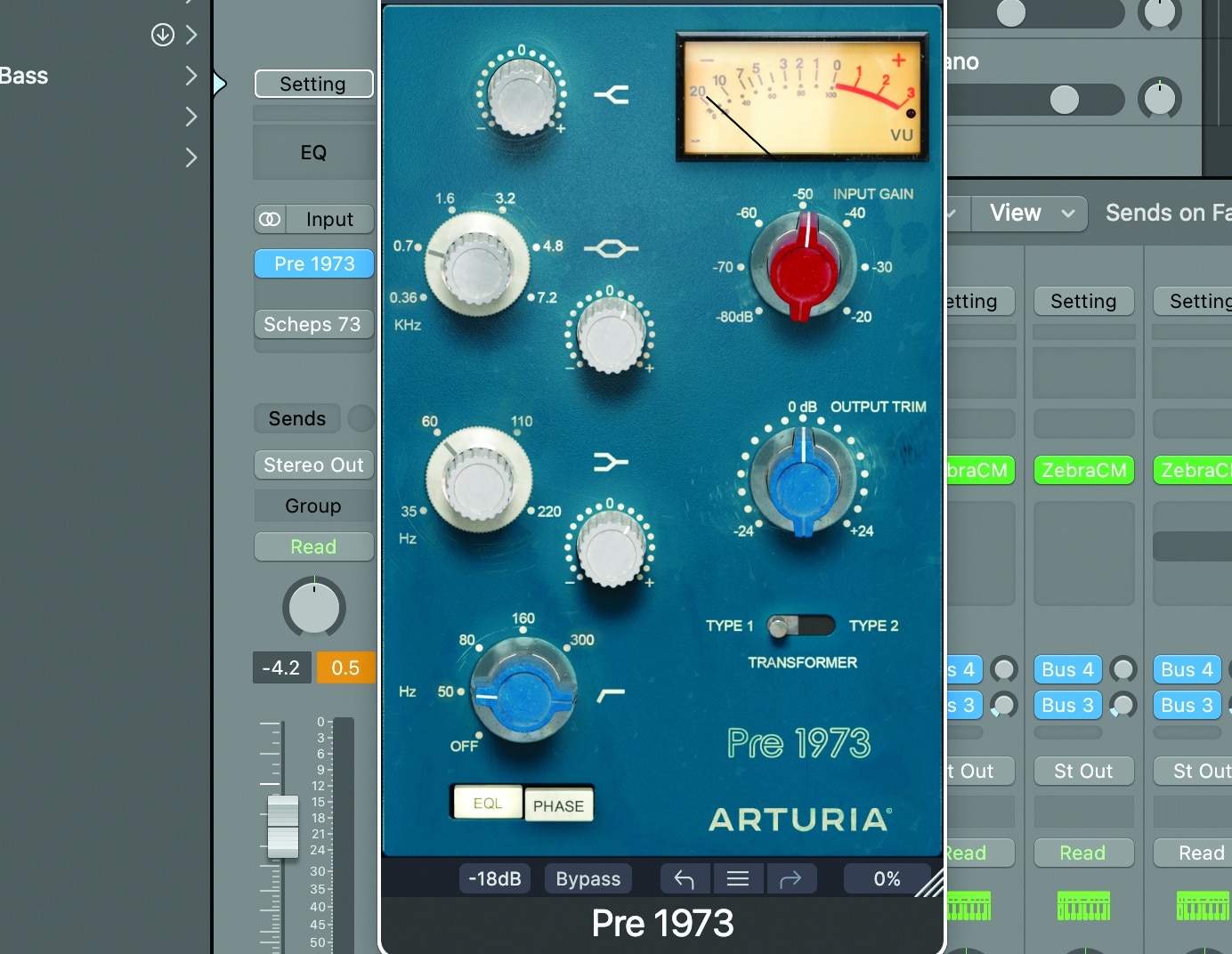The height and width of the screenshot is (954, 1232).
Task: Click the middle strip Bus 4 send
Action: (x=1068, y=669)
